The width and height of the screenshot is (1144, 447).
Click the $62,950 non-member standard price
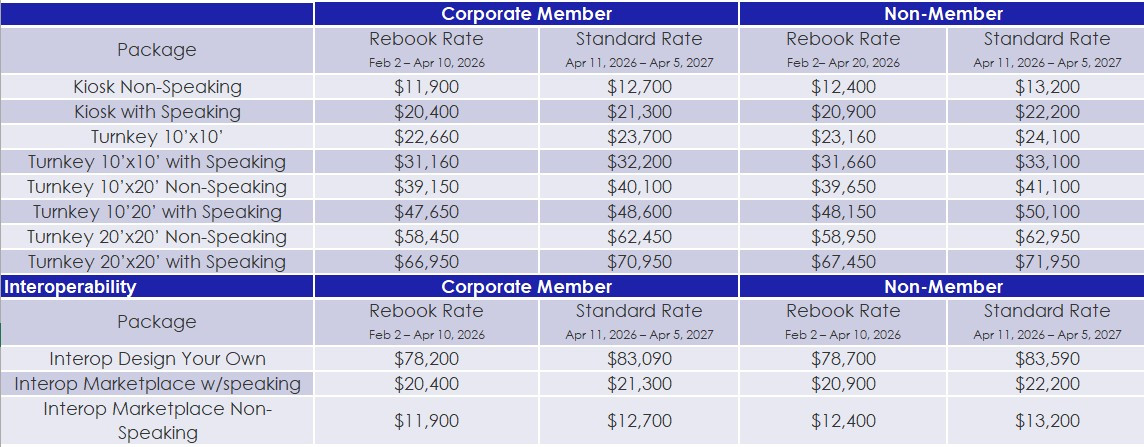pyautogui.click(x=1047, y=237)
